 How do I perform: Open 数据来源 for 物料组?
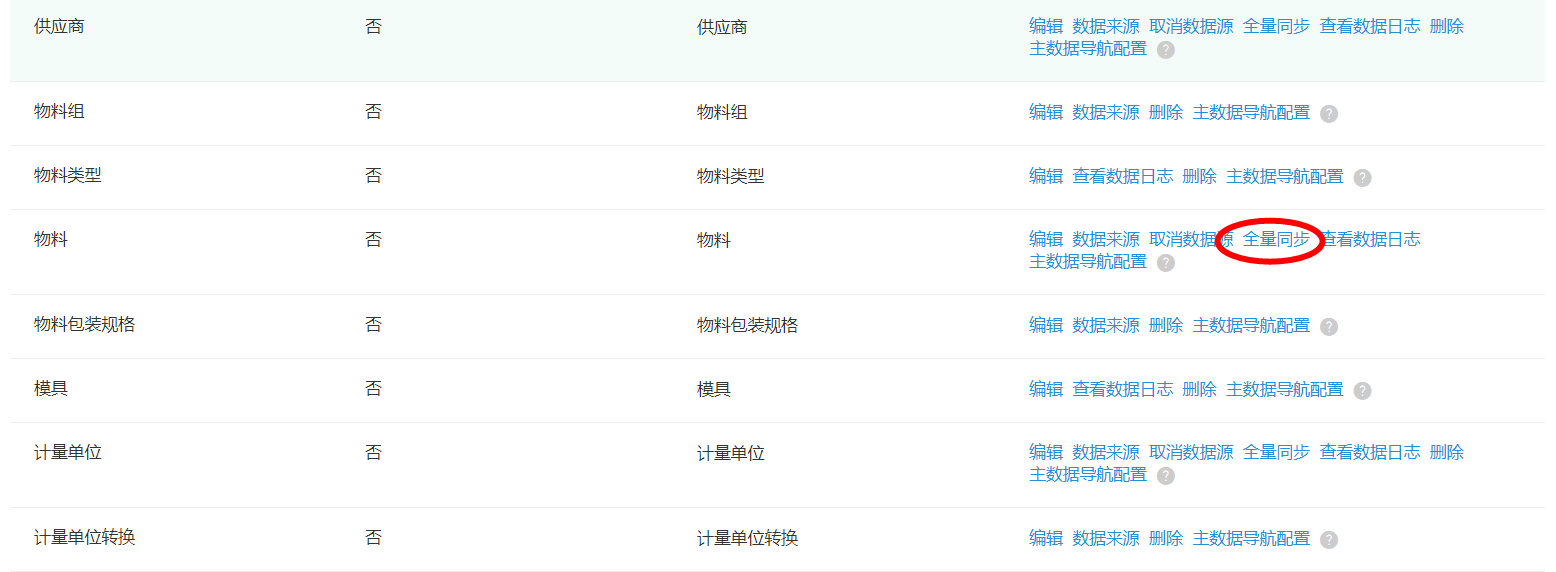tap(1106, 112)
